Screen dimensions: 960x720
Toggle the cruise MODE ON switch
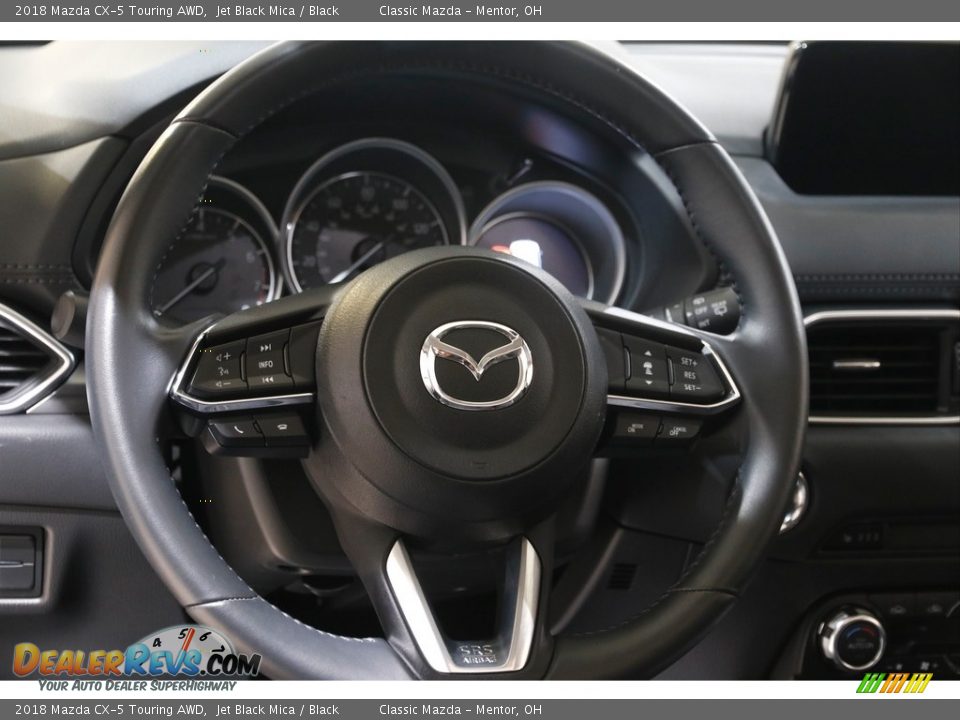tap(635, 428)
